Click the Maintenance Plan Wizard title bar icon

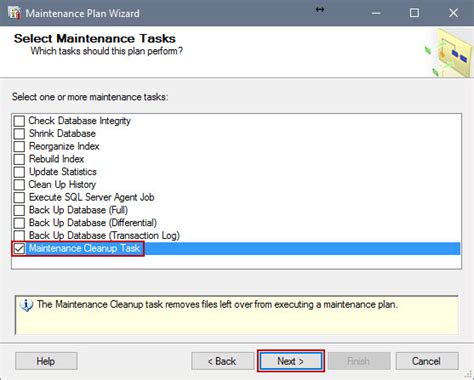coord(14,13)
